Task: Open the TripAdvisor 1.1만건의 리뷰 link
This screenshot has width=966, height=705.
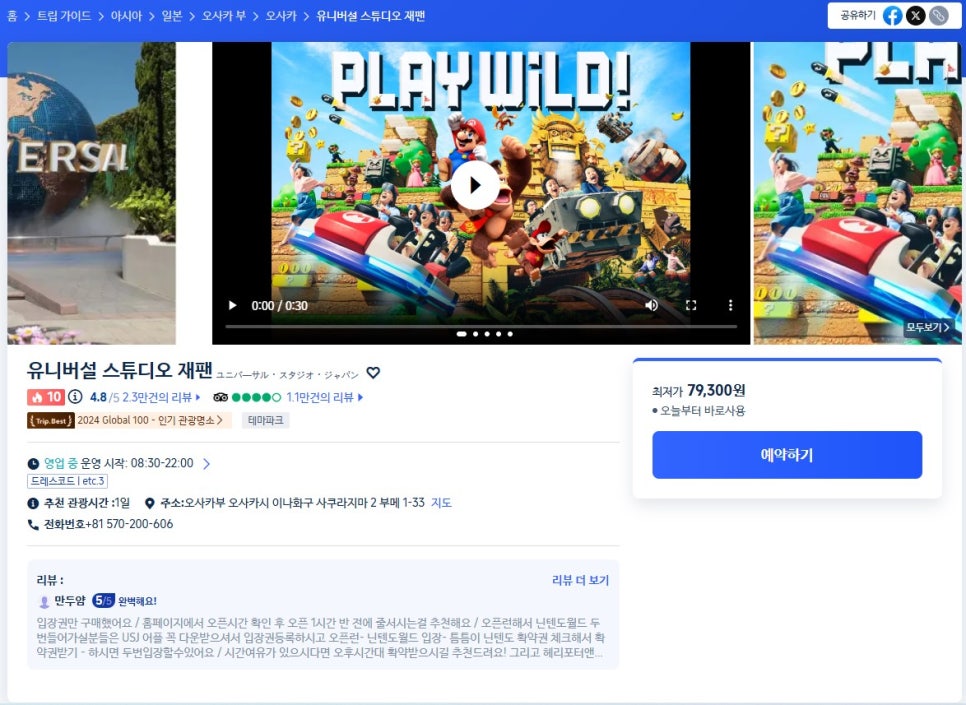Action: pos(325,397)
